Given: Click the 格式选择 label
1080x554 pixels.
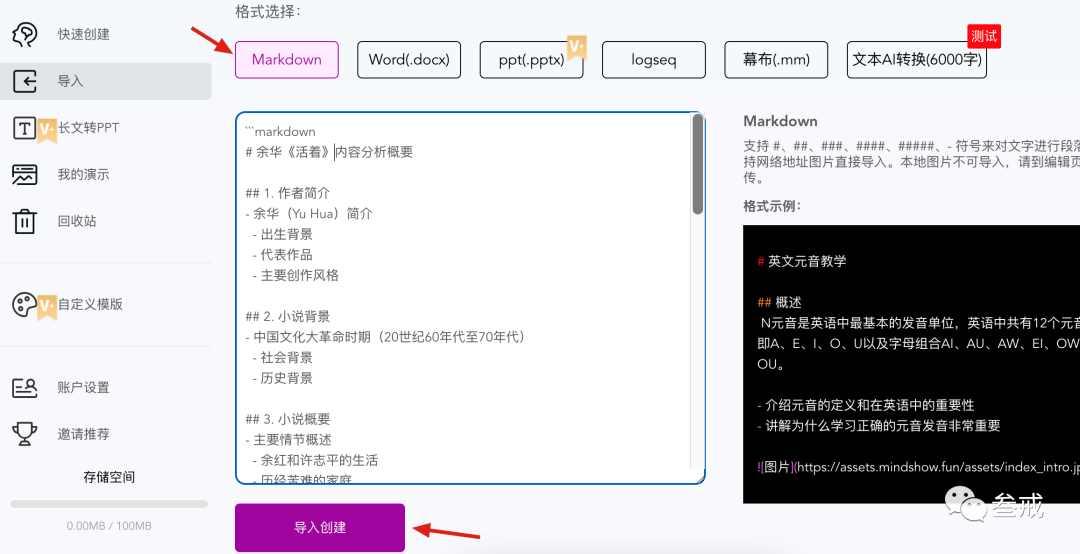Looking at the screenshot, I should click(268, 11).
